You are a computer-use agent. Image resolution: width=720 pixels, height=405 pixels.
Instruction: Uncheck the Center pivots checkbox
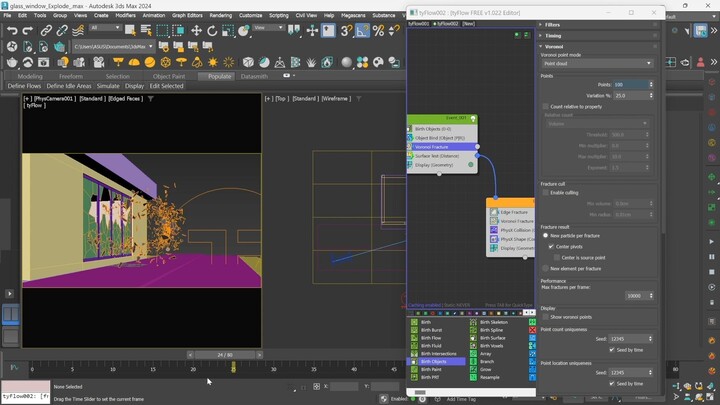(x=552, y=246)
